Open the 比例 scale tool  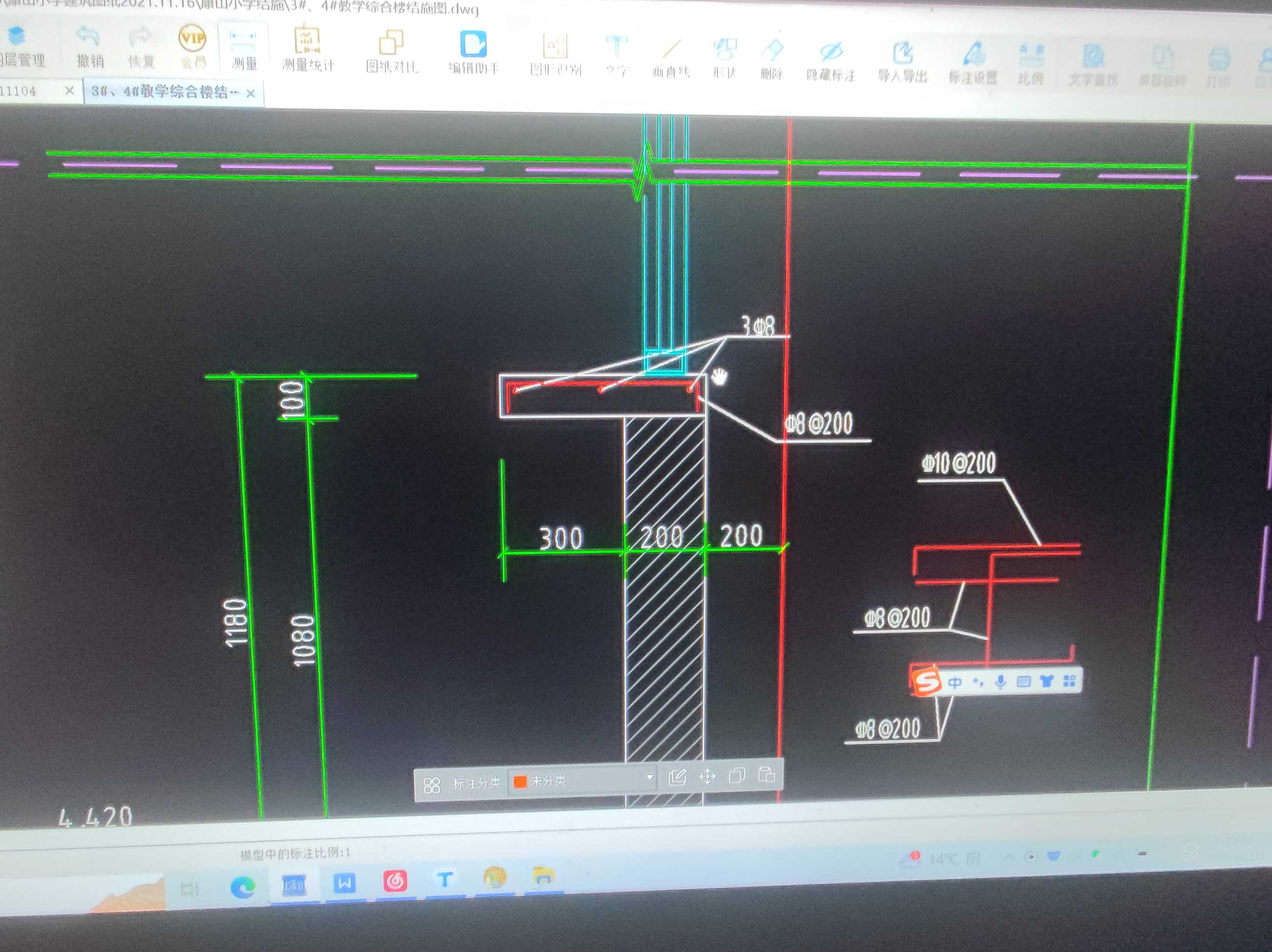[x=1031, y=65]
